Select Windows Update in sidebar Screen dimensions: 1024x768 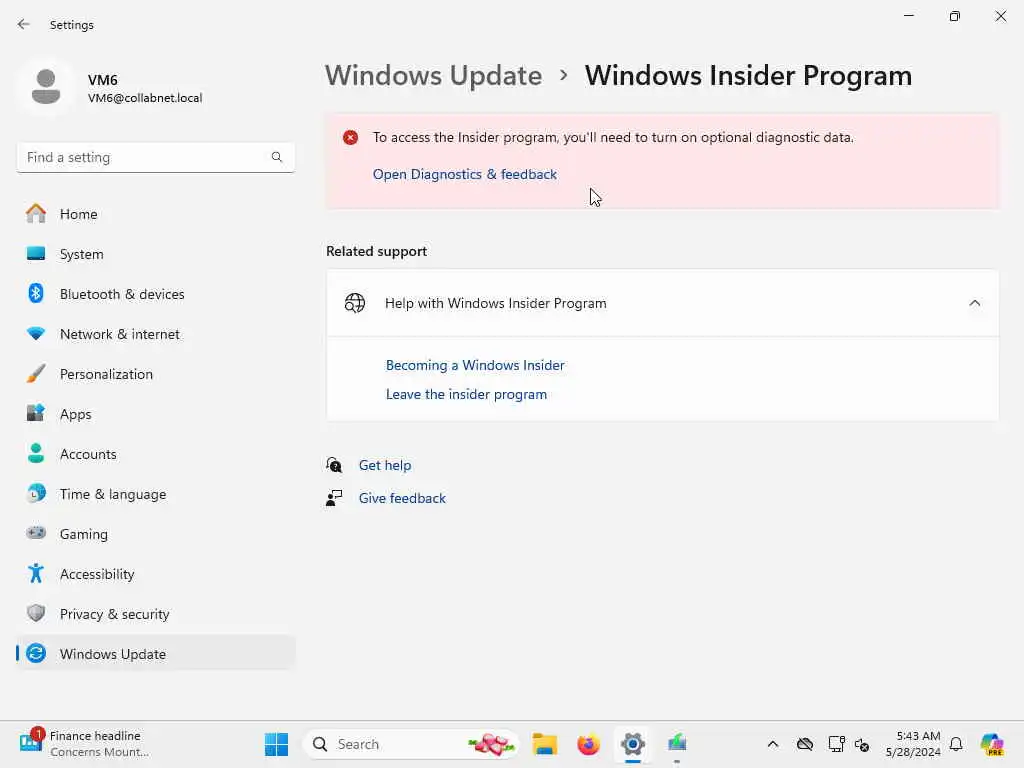(155, 654)
